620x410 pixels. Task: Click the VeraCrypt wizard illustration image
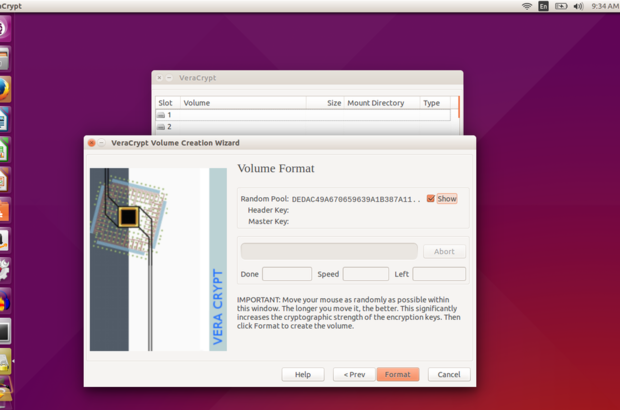158,259
